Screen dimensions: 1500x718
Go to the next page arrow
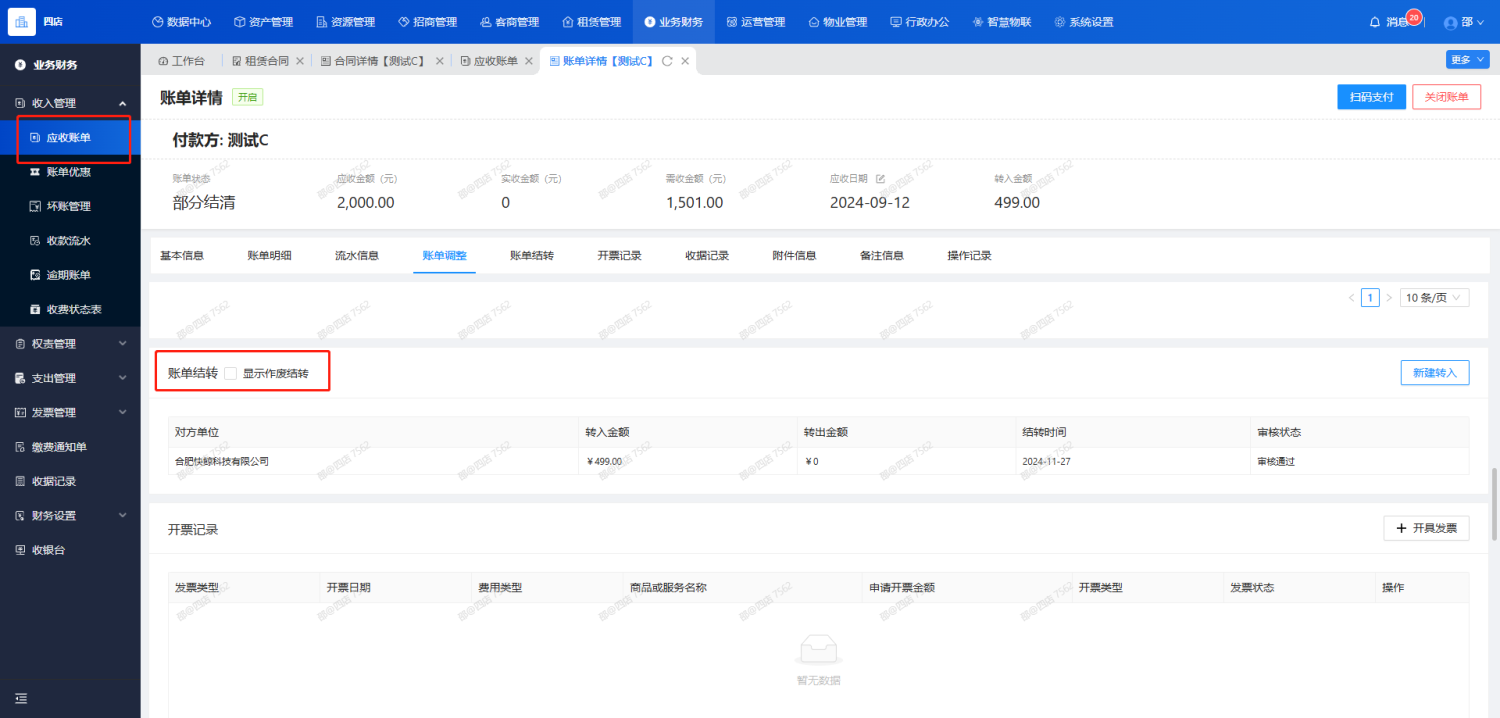click(x=1389, y=297)
